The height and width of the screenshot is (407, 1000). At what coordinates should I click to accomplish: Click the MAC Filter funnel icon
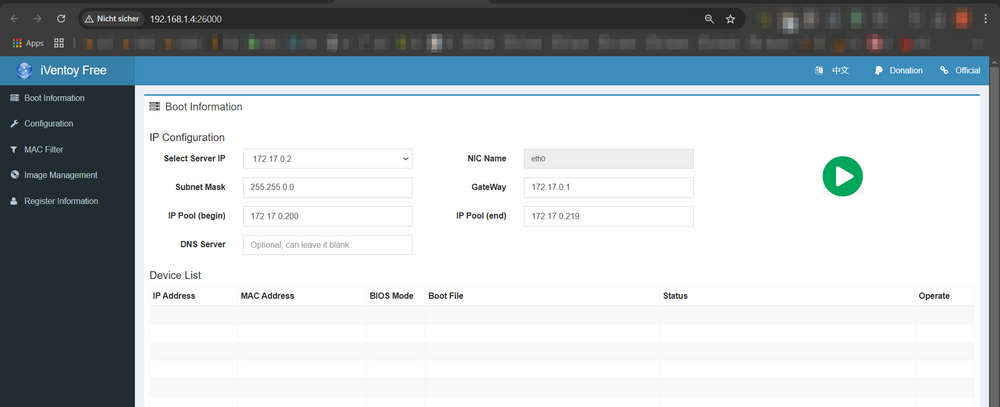14,149
